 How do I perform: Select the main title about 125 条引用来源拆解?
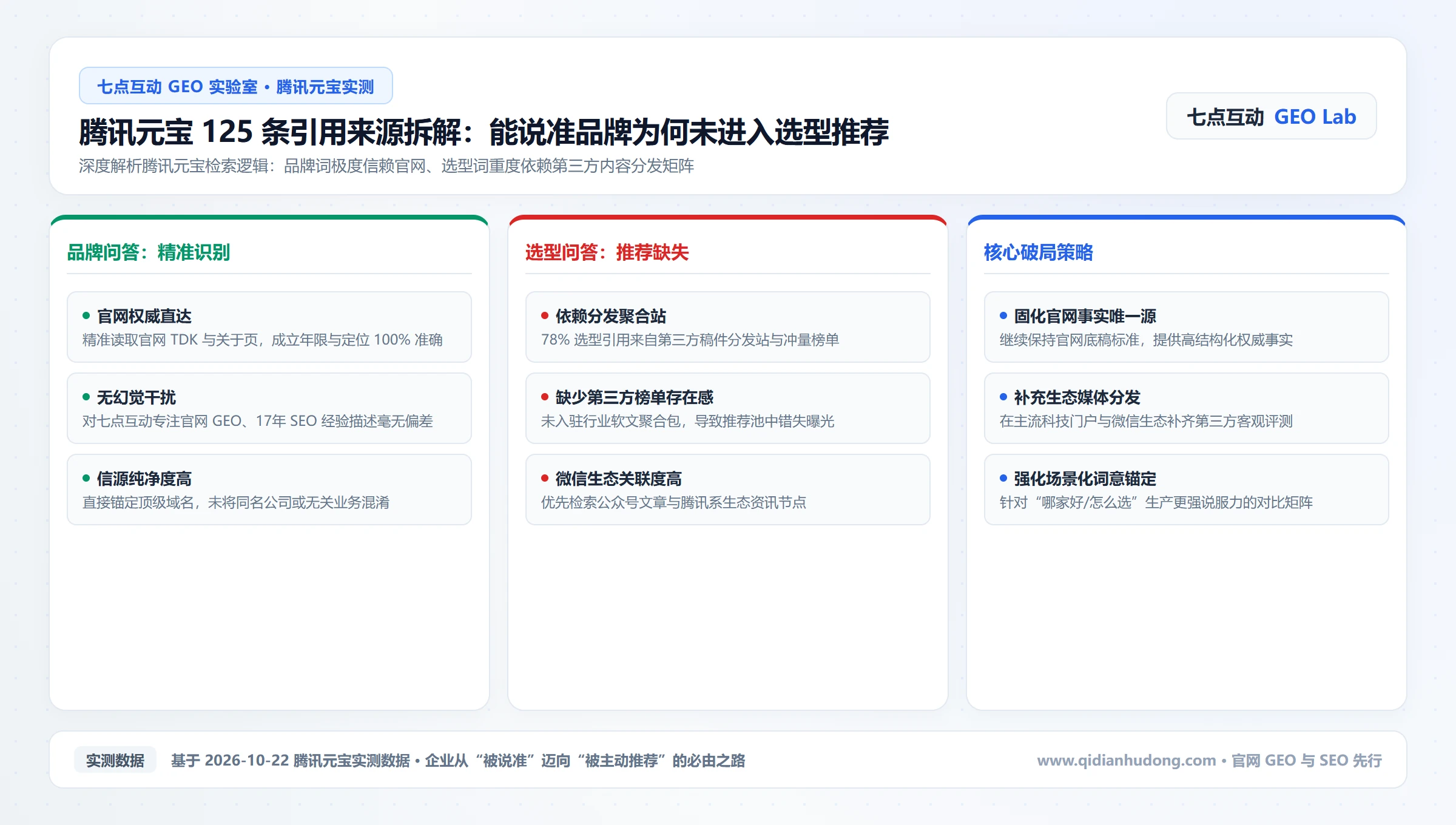[x=484, y=132]
